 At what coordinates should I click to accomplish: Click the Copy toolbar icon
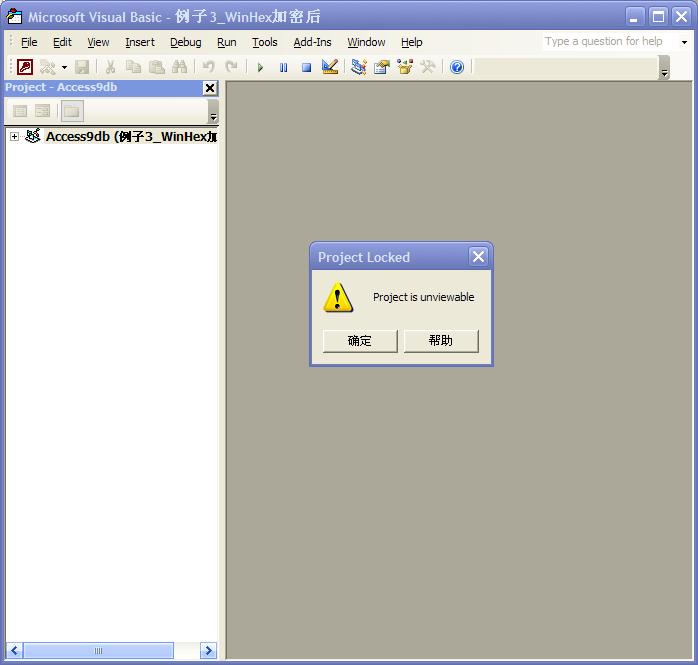click(133, 67)
